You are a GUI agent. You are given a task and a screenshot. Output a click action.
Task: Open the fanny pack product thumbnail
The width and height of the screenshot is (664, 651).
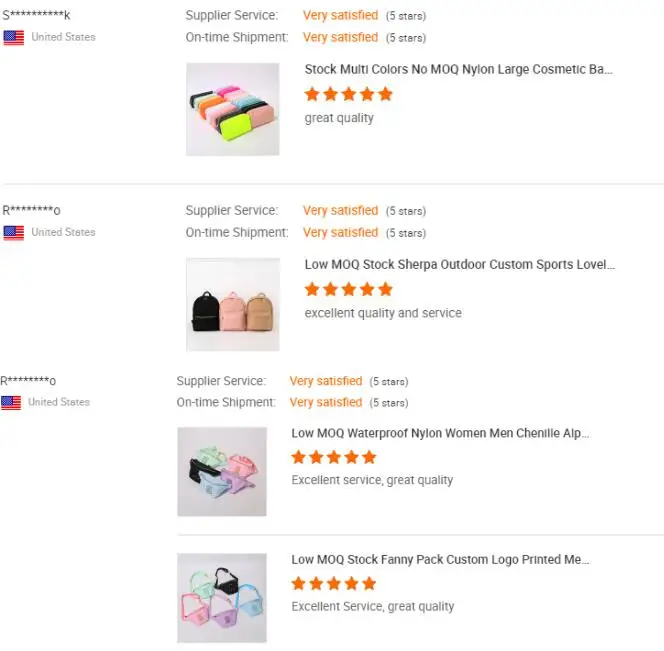(222, 598)
